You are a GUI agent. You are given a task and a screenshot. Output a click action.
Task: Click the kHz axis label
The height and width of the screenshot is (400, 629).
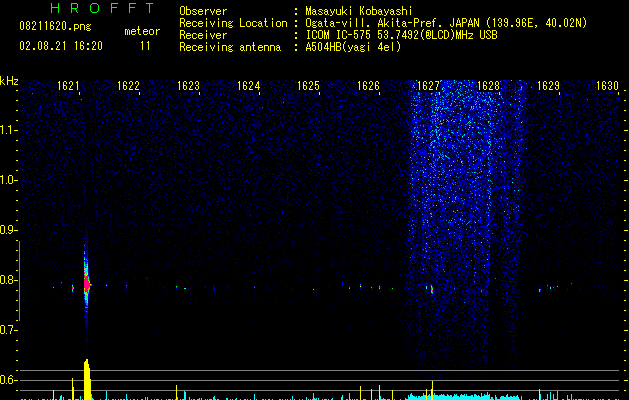point(9,81)
